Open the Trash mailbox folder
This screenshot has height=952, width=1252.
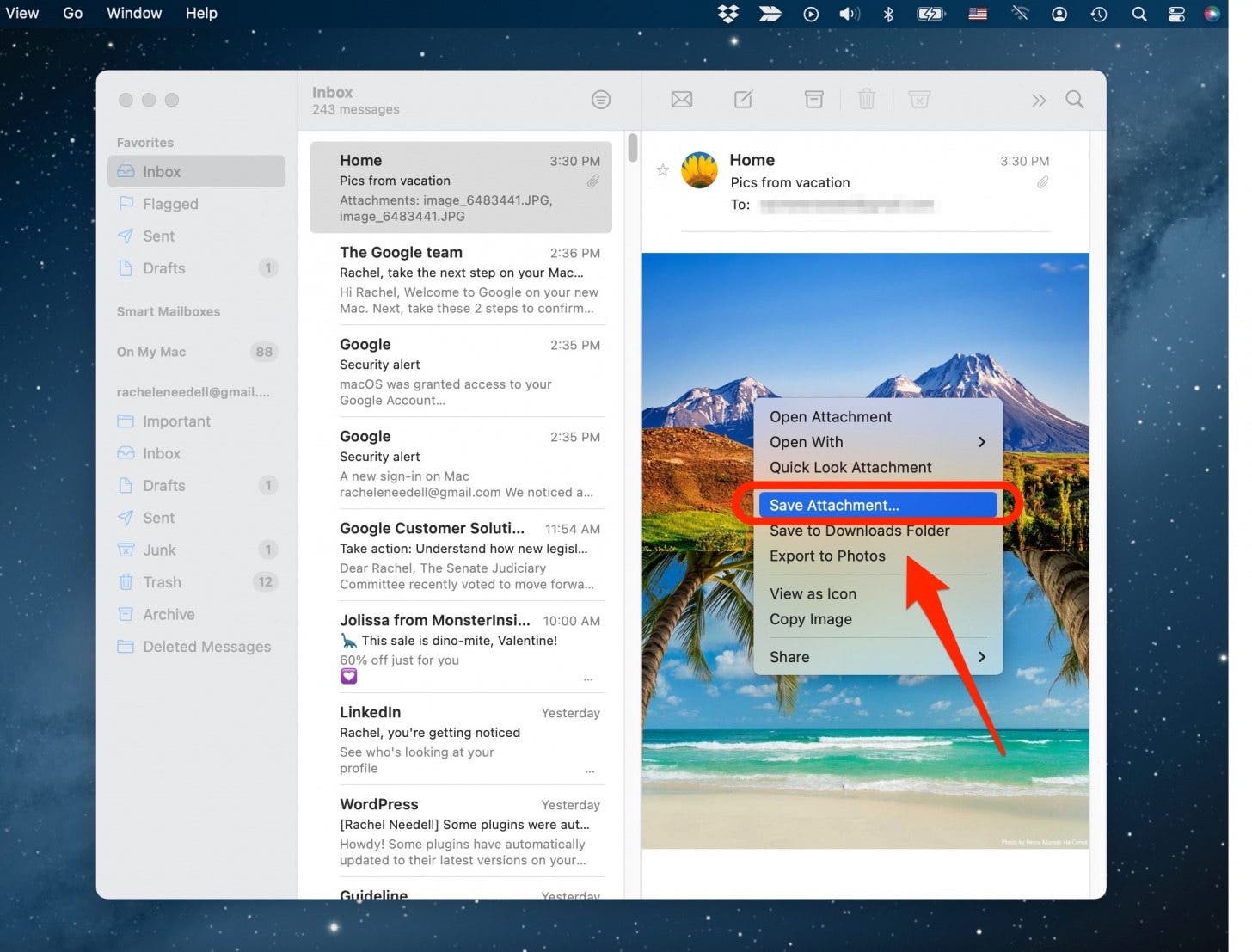[162, 582]
